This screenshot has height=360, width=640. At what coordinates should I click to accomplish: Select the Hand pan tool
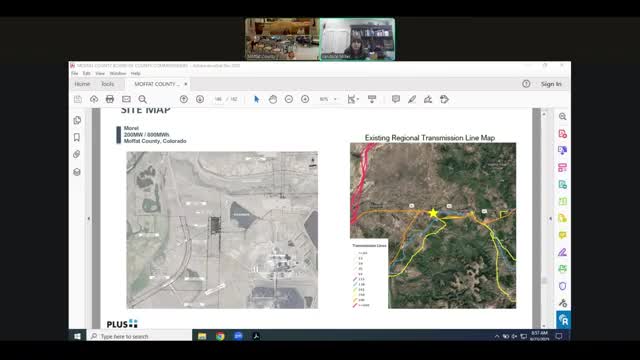pyautogui.click(x=273, y=99)
